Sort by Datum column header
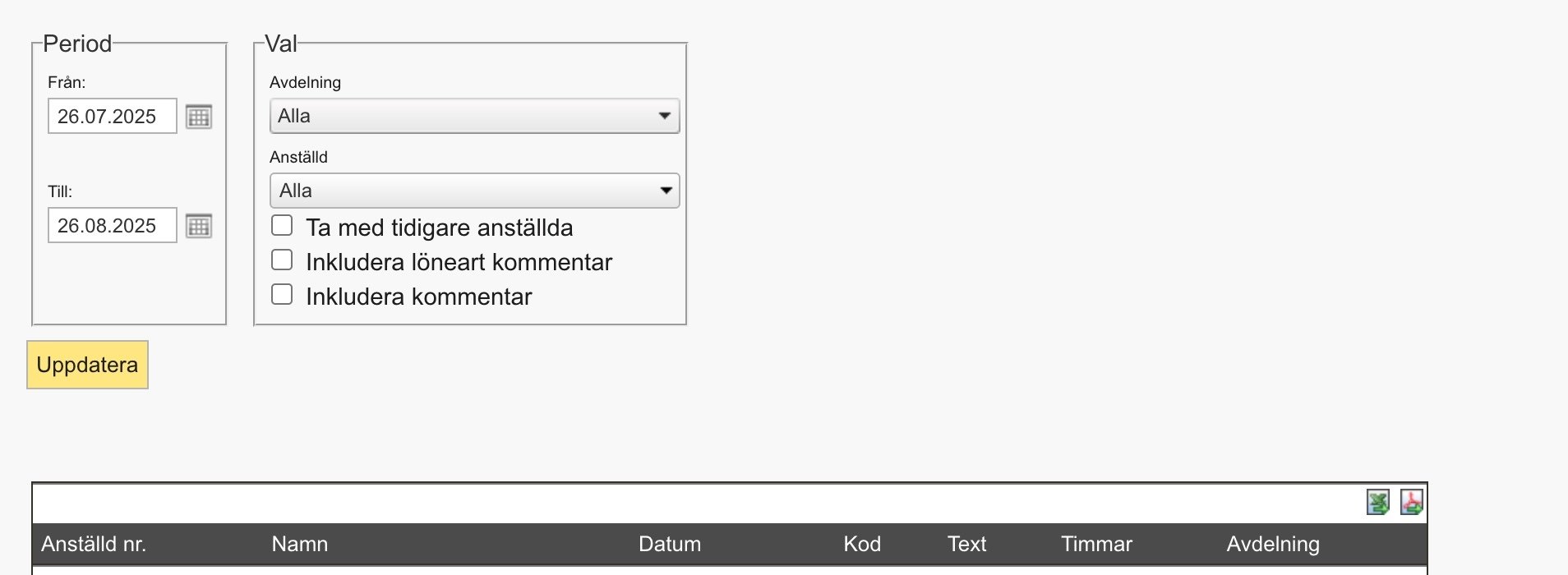This screenshot has width=1568, height=575. [670, 544]
